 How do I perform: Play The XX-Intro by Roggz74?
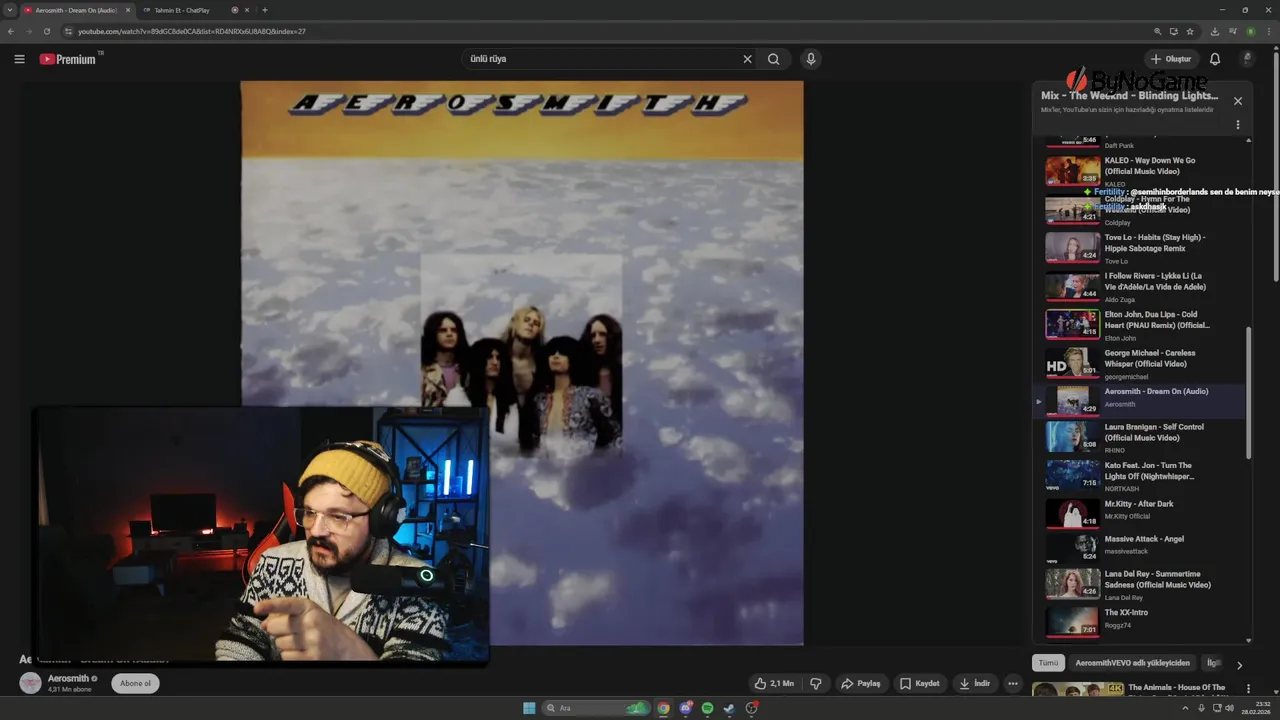point(1140,621)
